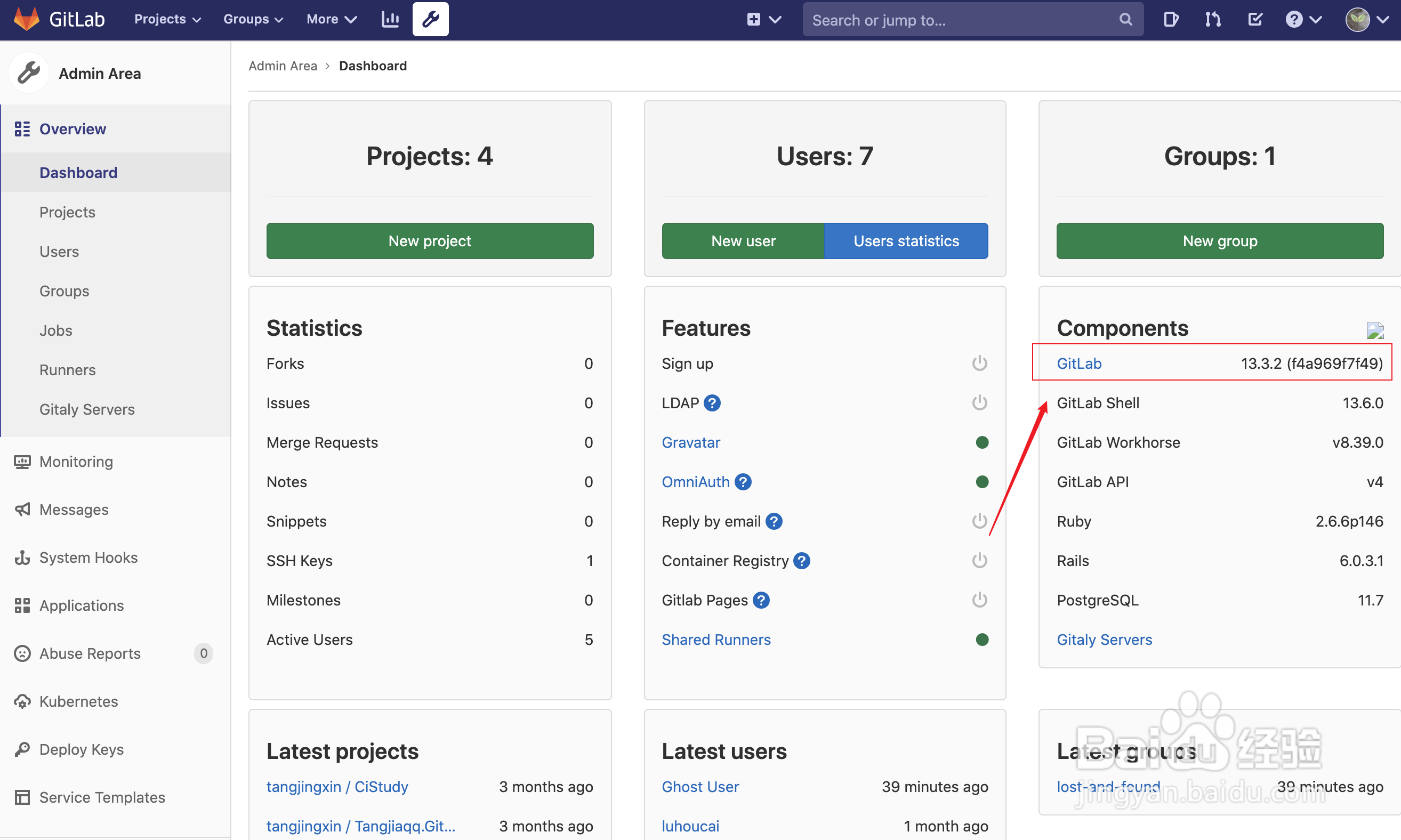This screenshot has height=840, width=1401.
Task: Expand the More dropdown in navbar
Action: (x=332, y=19)
